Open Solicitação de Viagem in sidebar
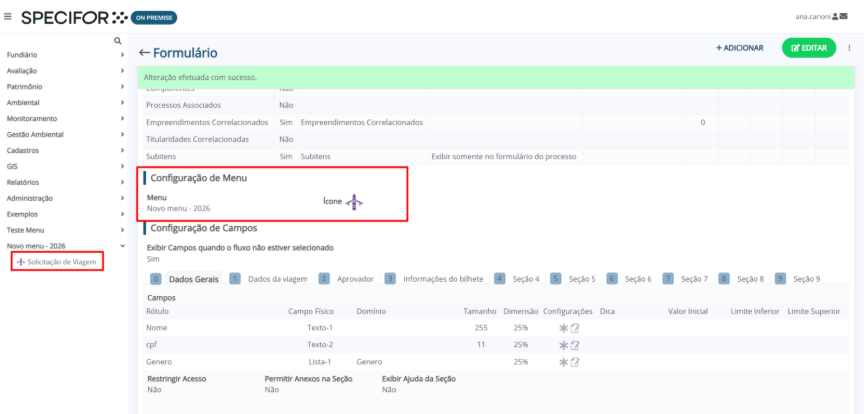The width and height of the screenshot is (864, 414). [57, 262]
